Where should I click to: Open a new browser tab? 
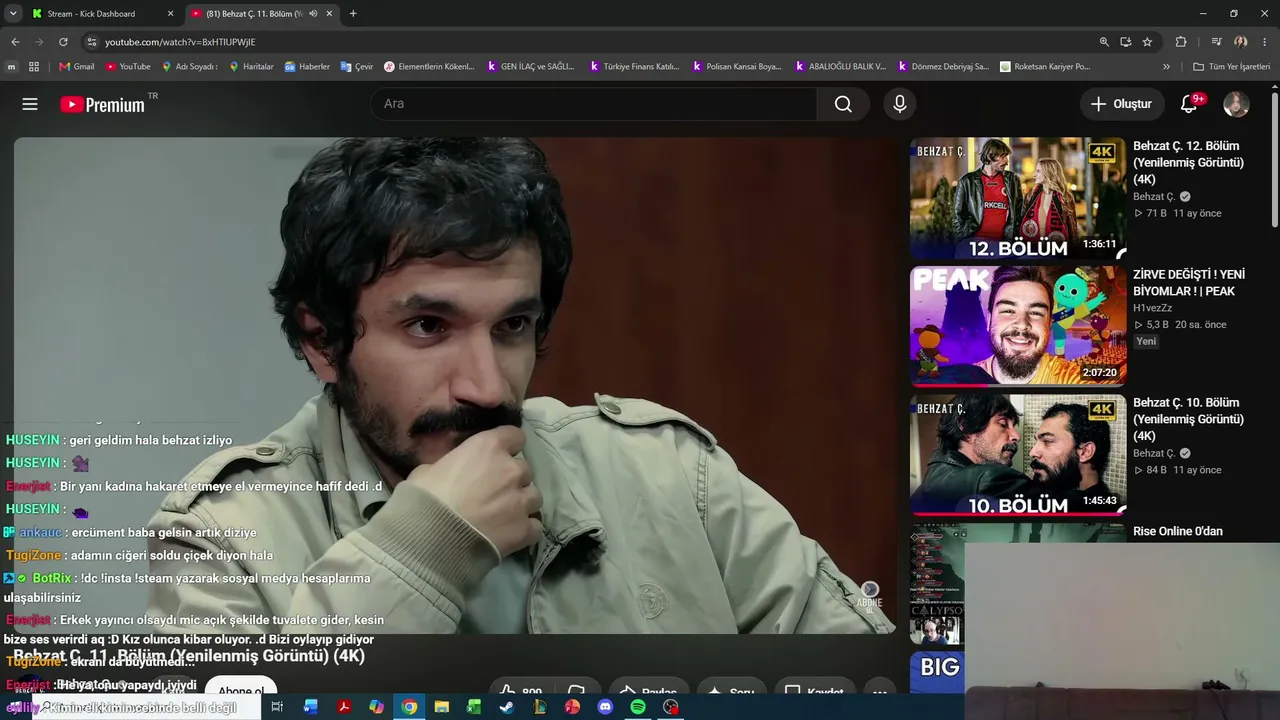tap(353, 14)
